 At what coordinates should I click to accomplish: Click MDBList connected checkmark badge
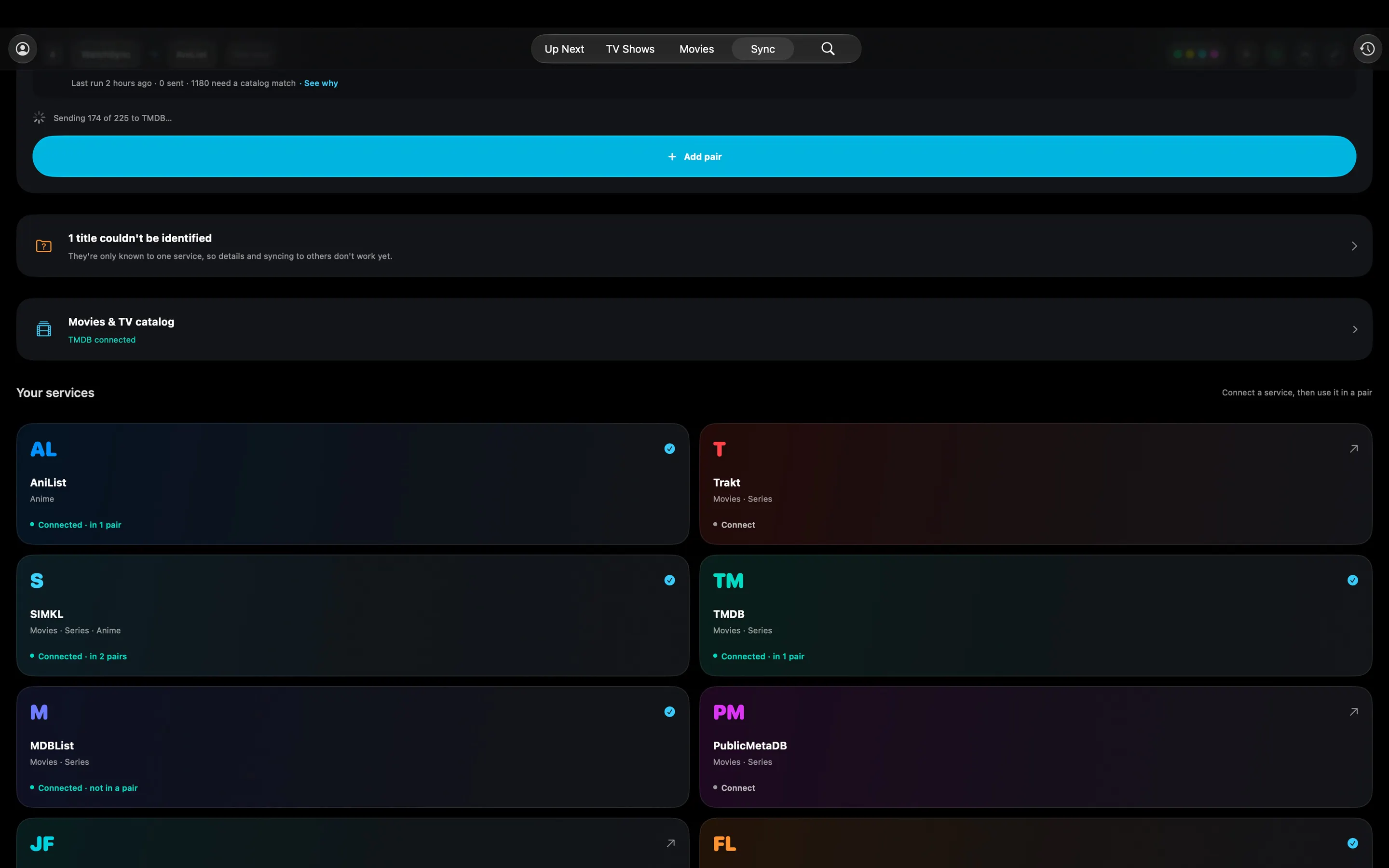[x=669, y=712]
